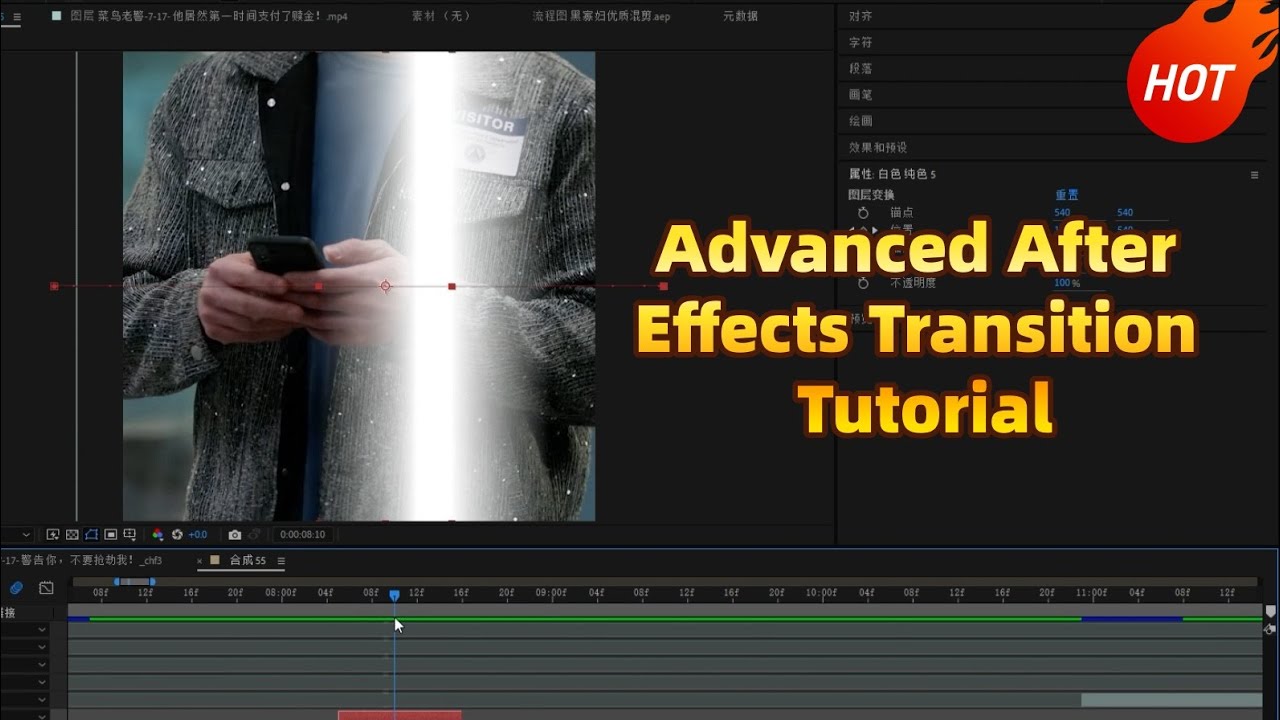Toggle 不透明度 opacity stopwatch
Viewport: 1280px width, 720px height.
coord(863,284)
